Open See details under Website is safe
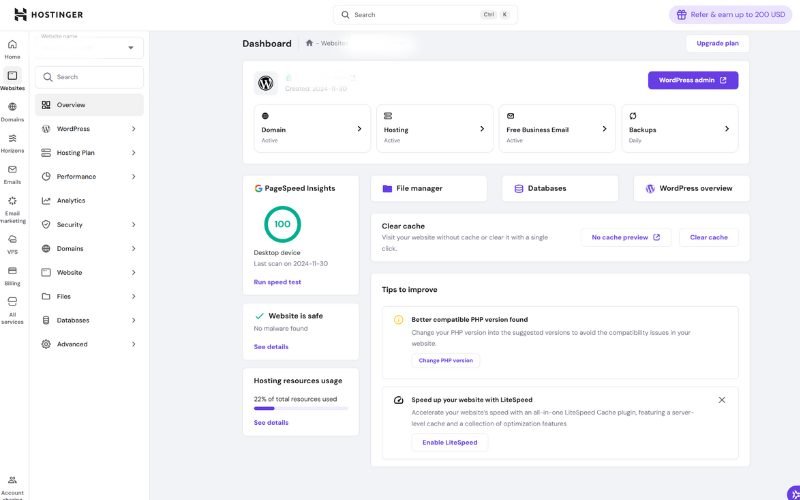 click(271, 347)
